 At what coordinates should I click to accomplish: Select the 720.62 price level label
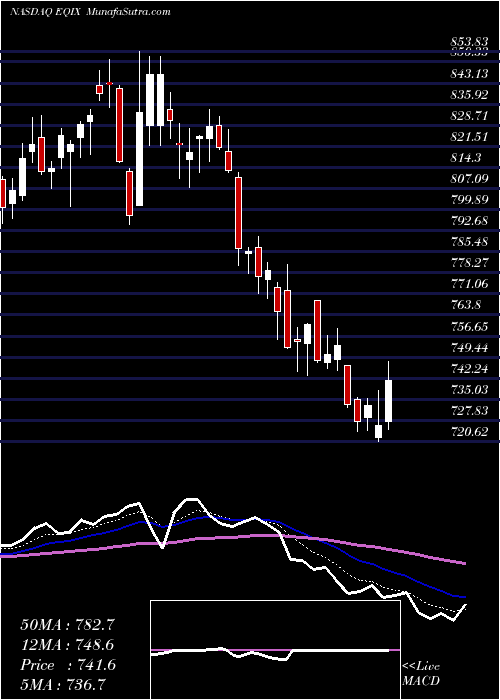[469, 431]
